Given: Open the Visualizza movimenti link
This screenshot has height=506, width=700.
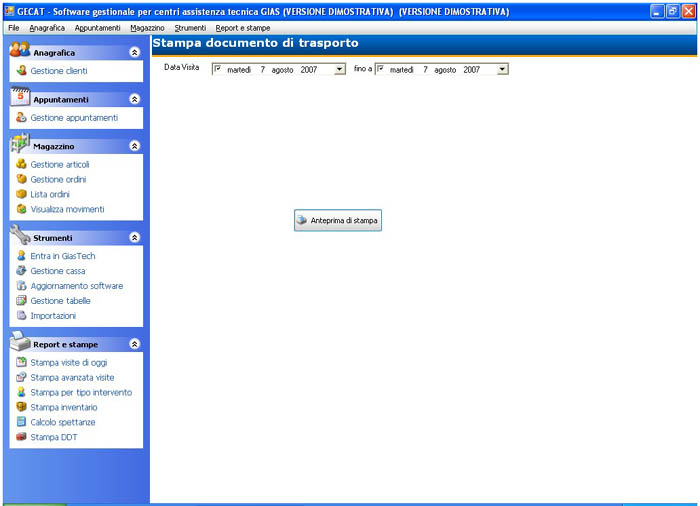Looking at the screenshot, I should click(x=67, y=209).
